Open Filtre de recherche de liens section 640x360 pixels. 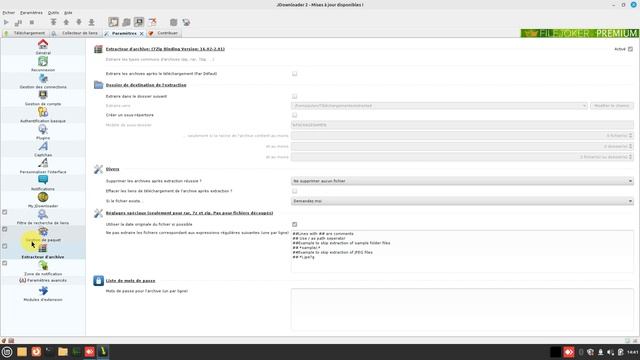coord(43,218)
